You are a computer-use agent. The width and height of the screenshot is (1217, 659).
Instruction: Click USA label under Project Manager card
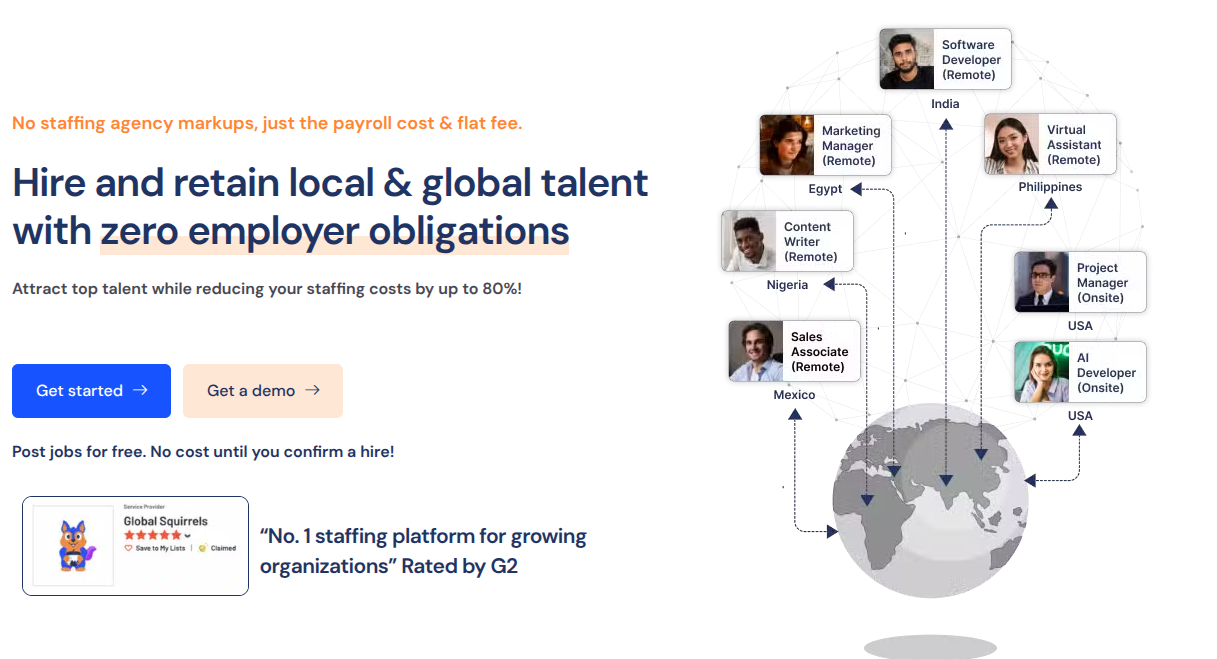[x=1080, y=326]
